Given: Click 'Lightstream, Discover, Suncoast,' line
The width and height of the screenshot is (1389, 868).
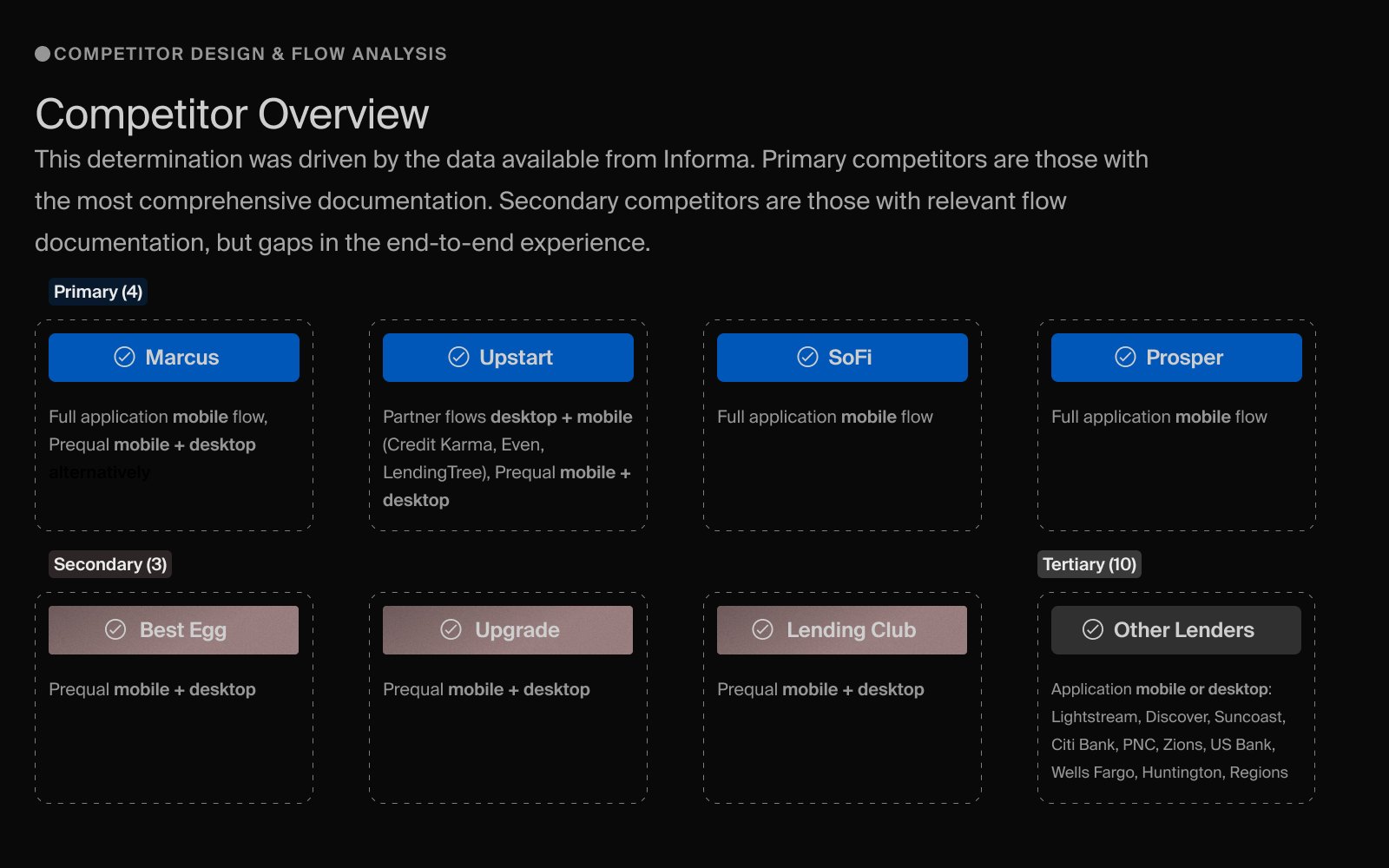Looking at the screenshot, I should coord(1168,717).
